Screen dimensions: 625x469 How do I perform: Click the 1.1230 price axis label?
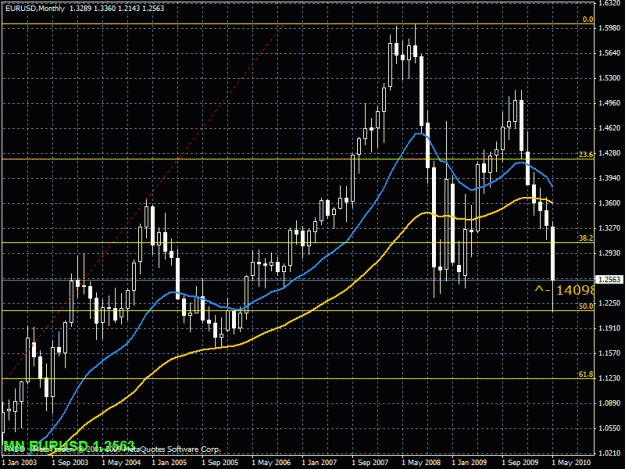point(609,378)
